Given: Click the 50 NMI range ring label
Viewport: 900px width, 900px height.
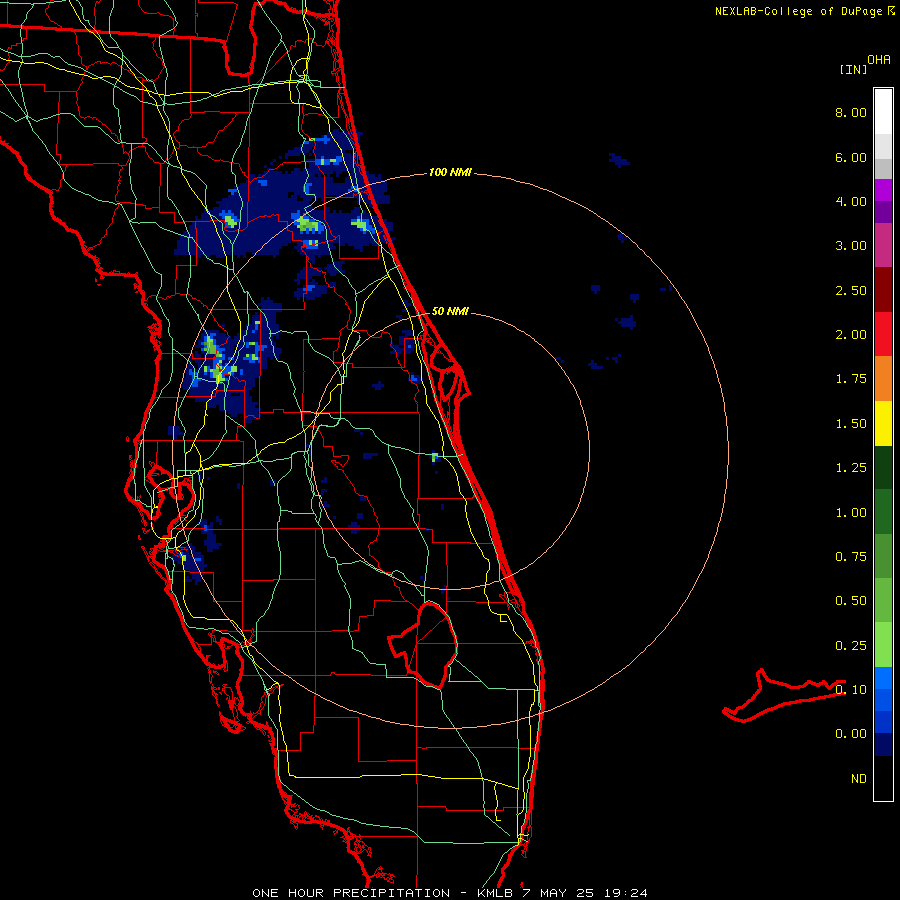Looking at the screenshot, I should point(450,311).
